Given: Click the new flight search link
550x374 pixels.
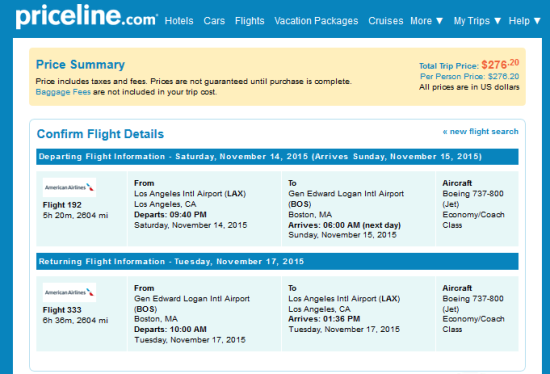Looking at the screenshot, I should click(480, 132).
